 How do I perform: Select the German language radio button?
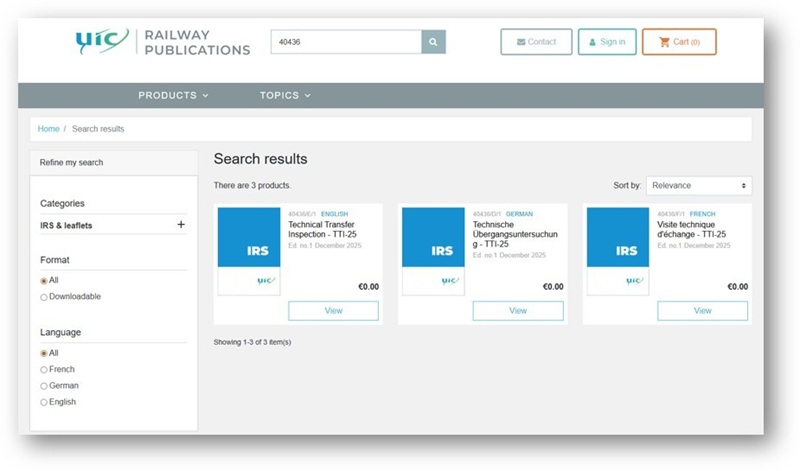tap(44, 386)
